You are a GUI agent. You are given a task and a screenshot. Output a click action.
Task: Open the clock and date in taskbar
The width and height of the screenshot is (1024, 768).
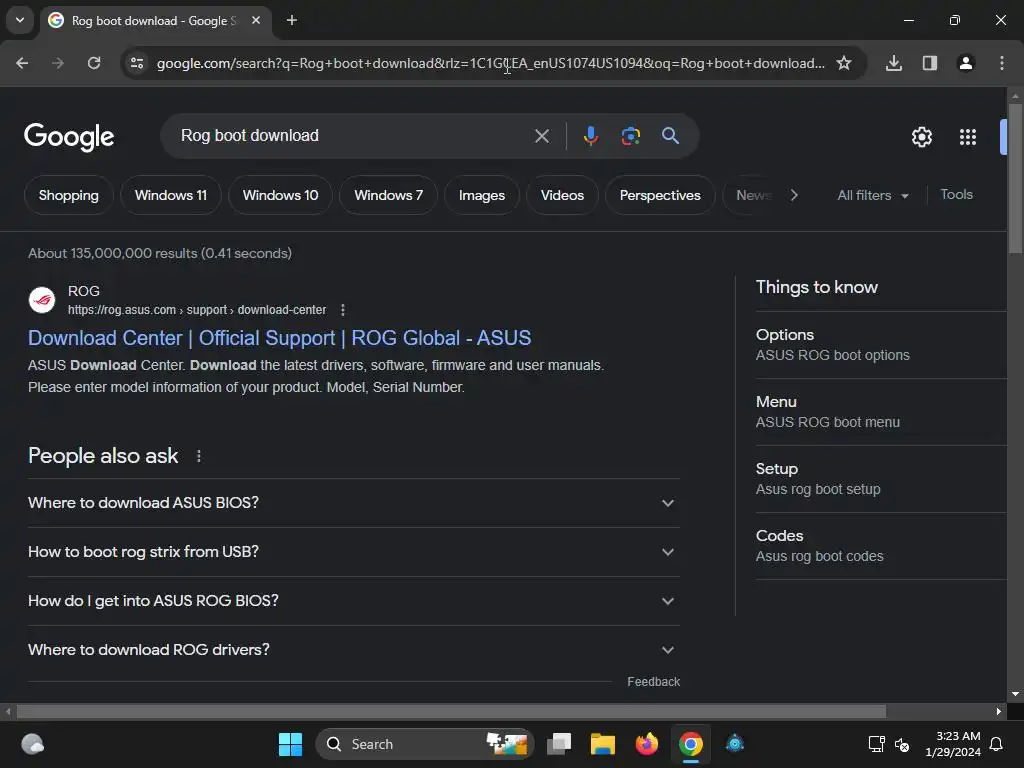point(952,744)
